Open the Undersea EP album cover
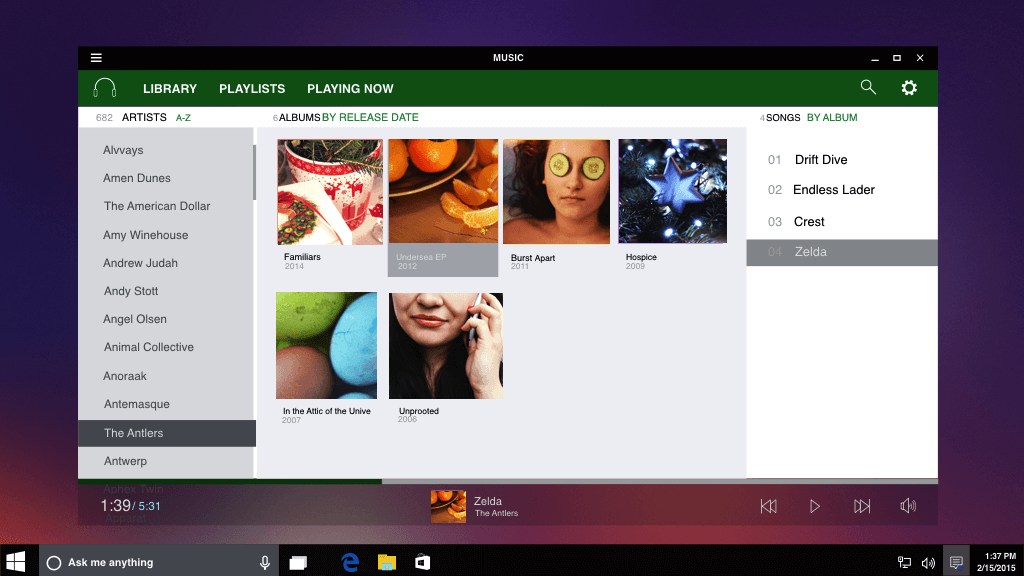The height and width of the screenshot is (576, 1024). click(443, 191)
